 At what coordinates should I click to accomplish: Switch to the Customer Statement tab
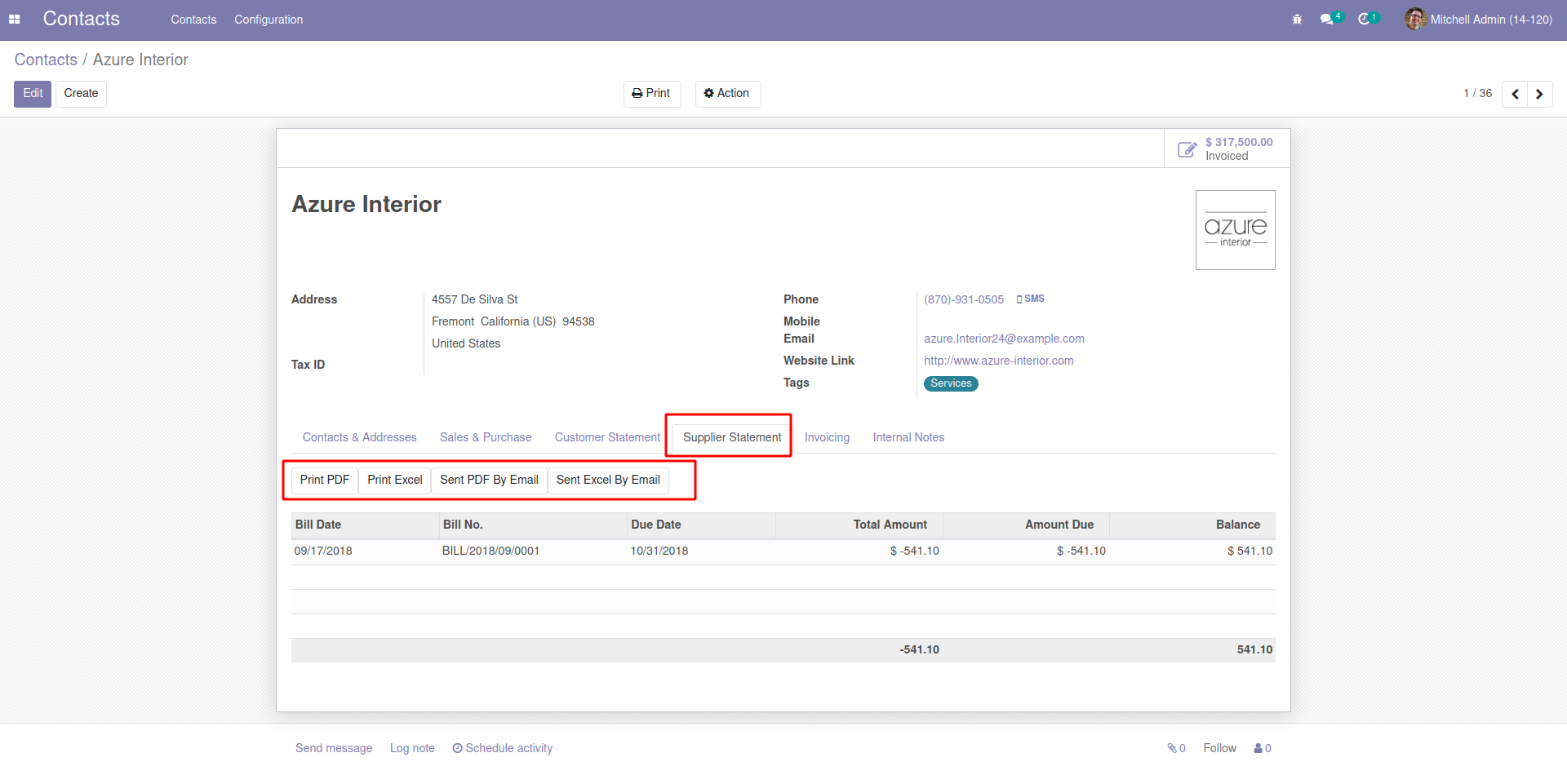tap(607, 437)
